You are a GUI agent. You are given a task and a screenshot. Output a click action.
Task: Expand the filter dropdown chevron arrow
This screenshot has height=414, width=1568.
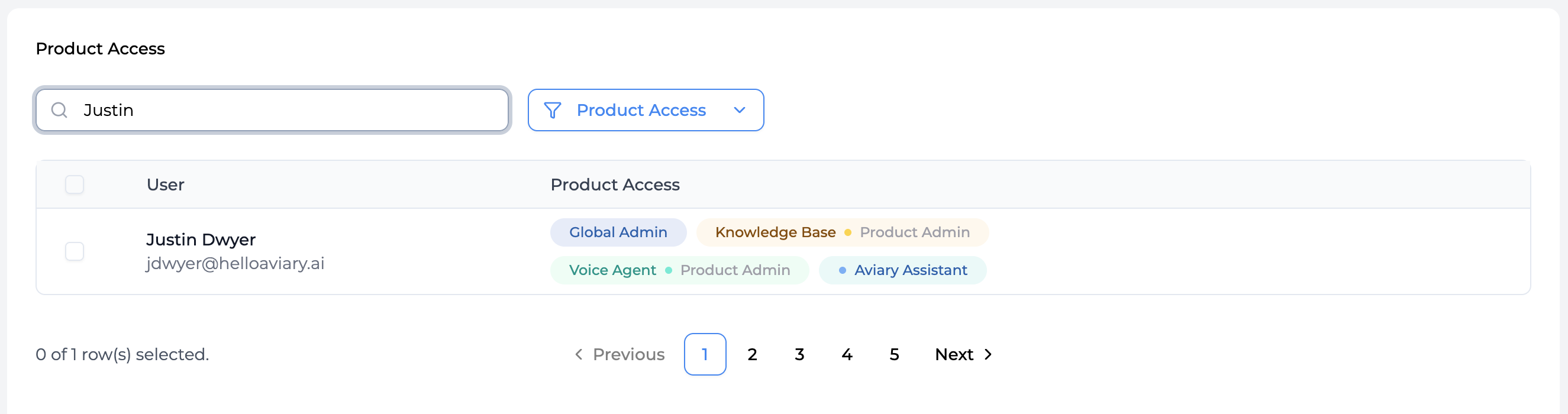[739, 110]
